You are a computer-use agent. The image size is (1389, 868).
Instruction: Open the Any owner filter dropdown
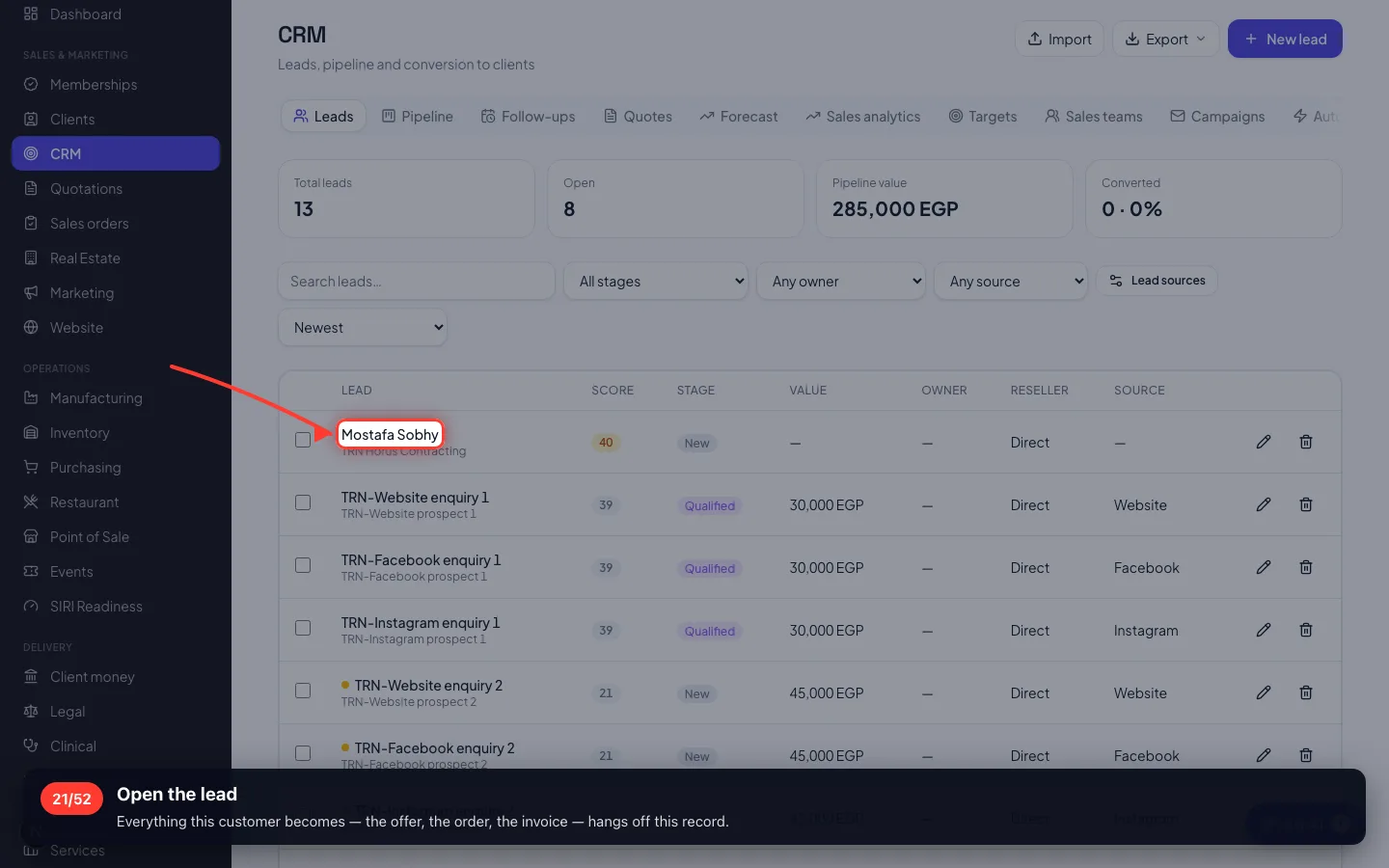841,282
